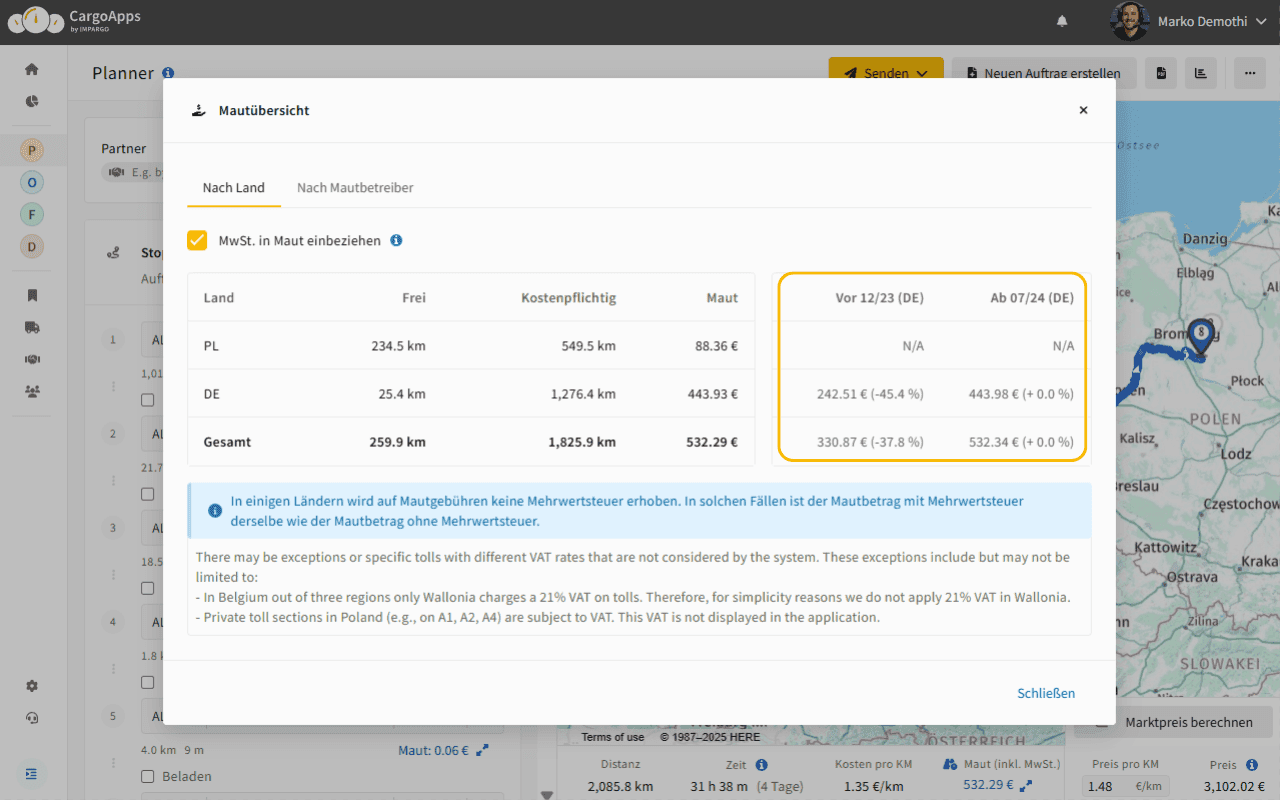Click the info icon next to Planner
The image size is (1280, 800).
pos(168,73)
